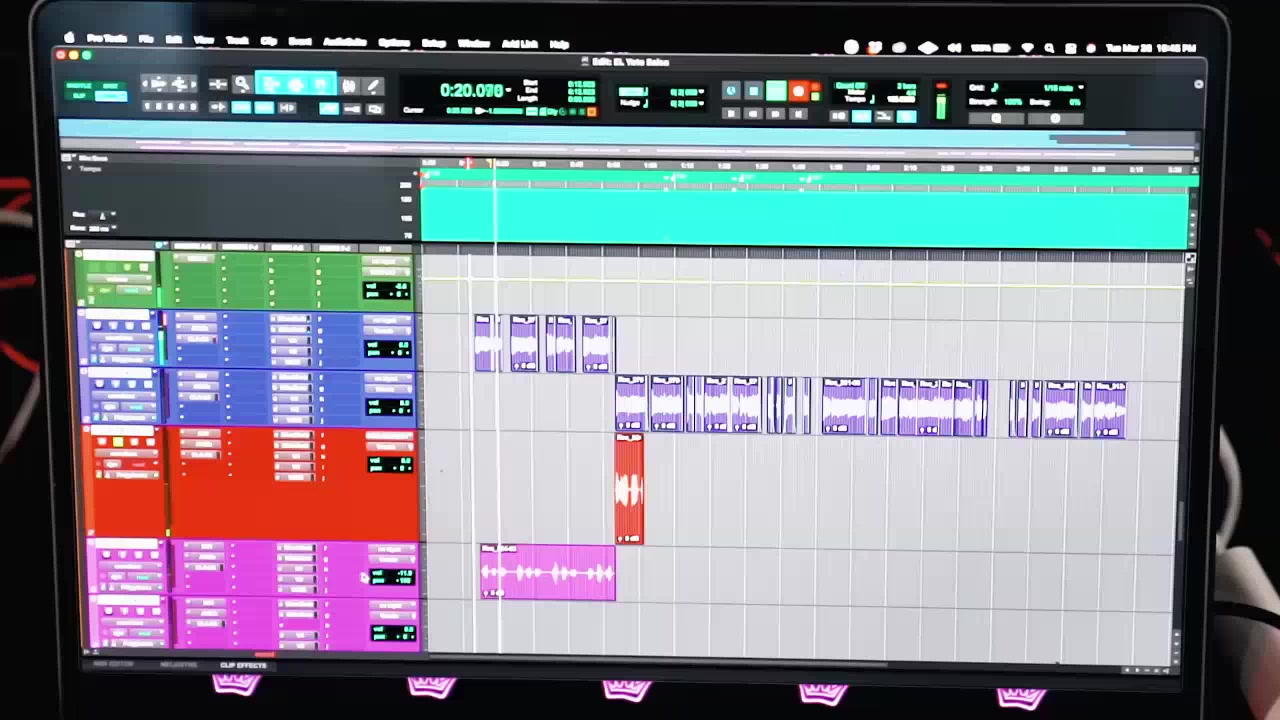Click the green Play button in the transport

[x=776, y=92]
